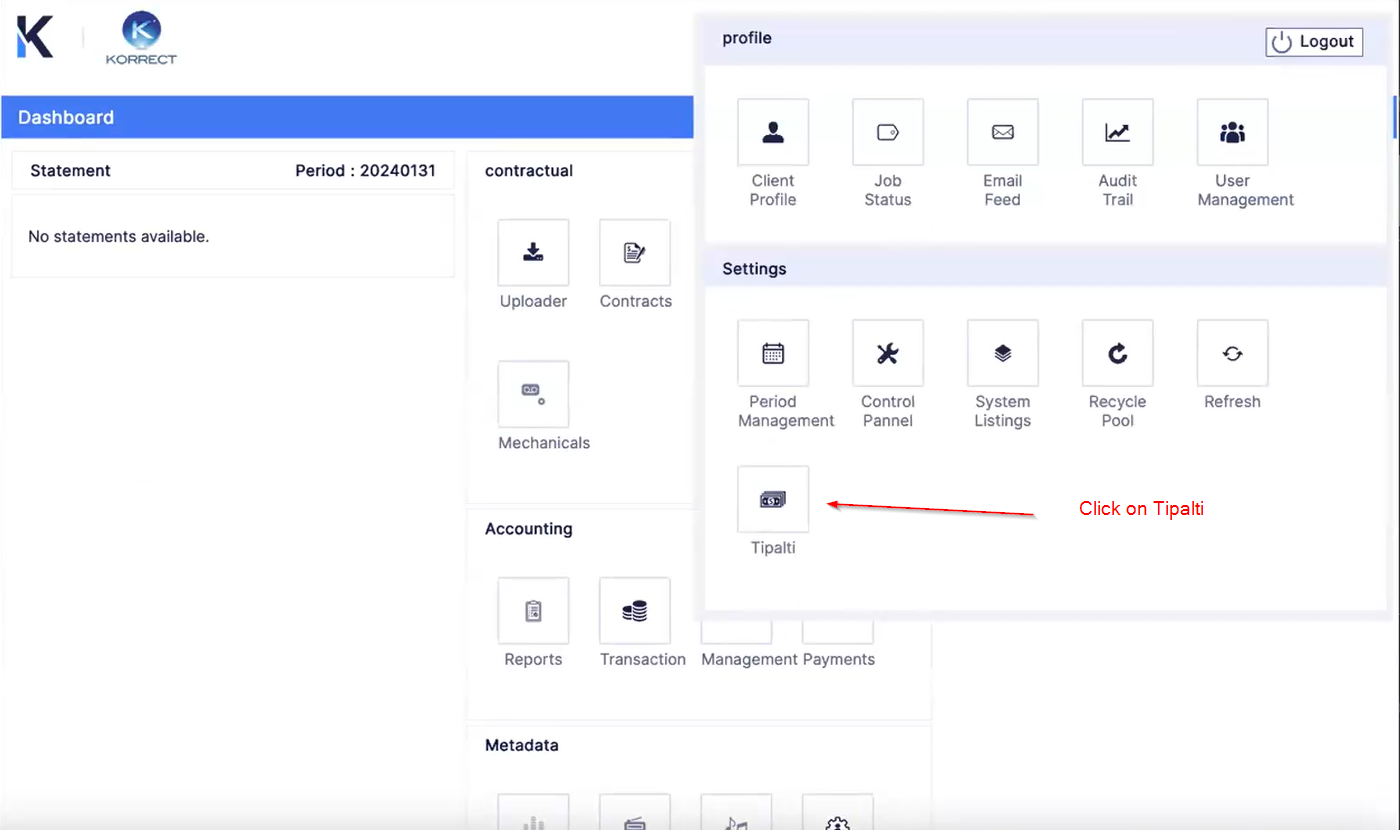Open the Contracts icon
Image resolution: width=1400 pixels, height=830 pixels.
pyautogui.click(x=635, y=253)
